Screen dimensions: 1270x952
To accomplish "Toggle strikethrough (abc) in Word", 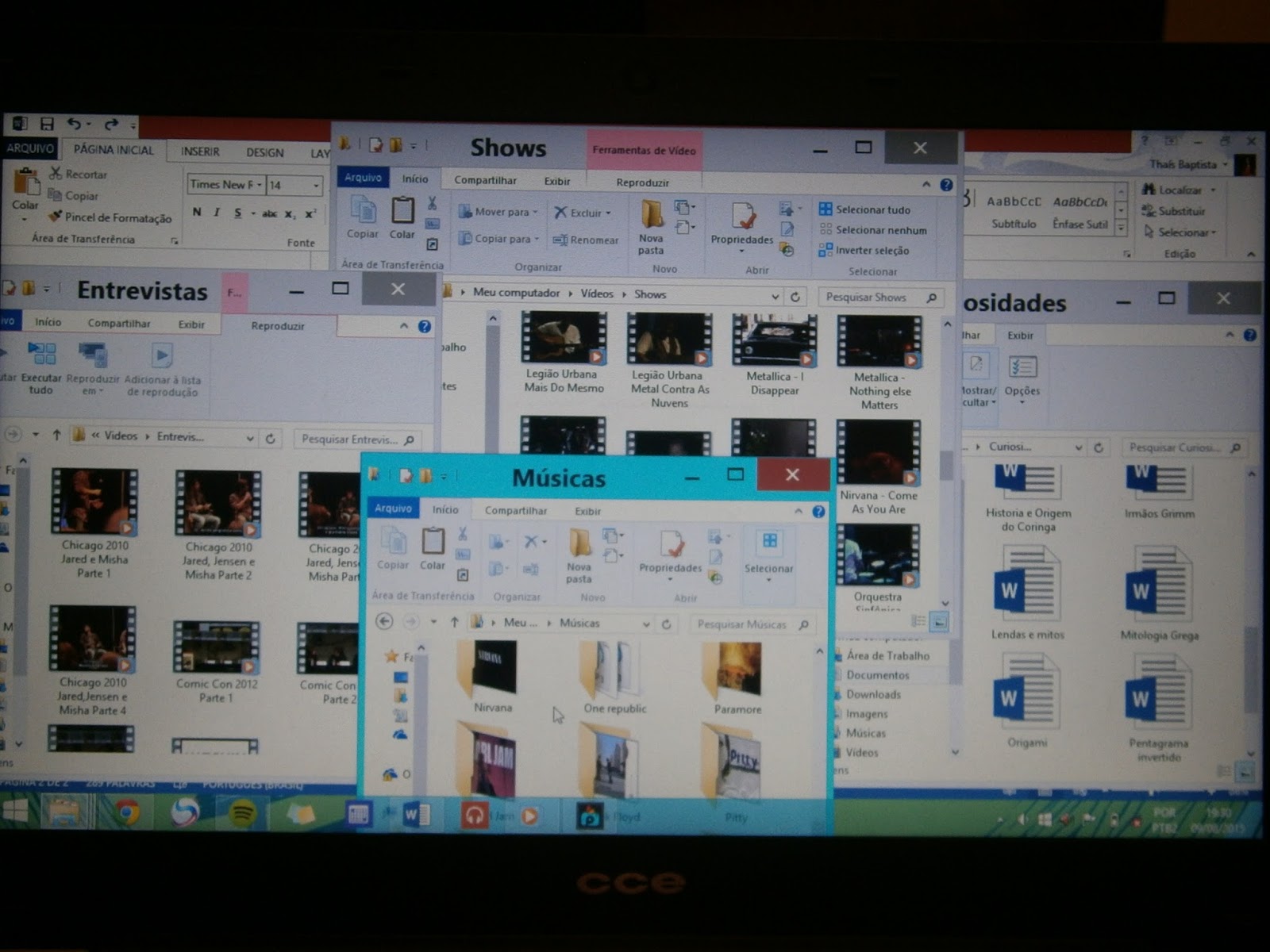I will coord(270,213).
